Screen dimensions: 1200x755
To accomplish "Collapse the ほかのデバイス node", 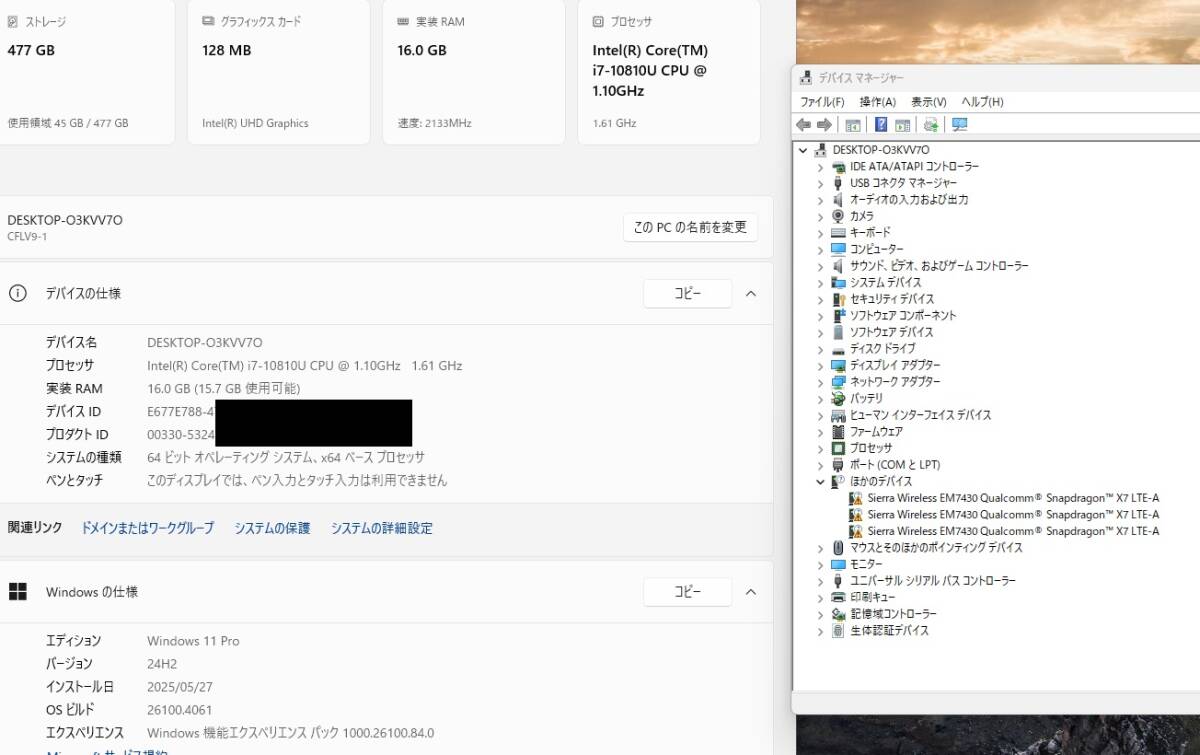I will (821, 481).
